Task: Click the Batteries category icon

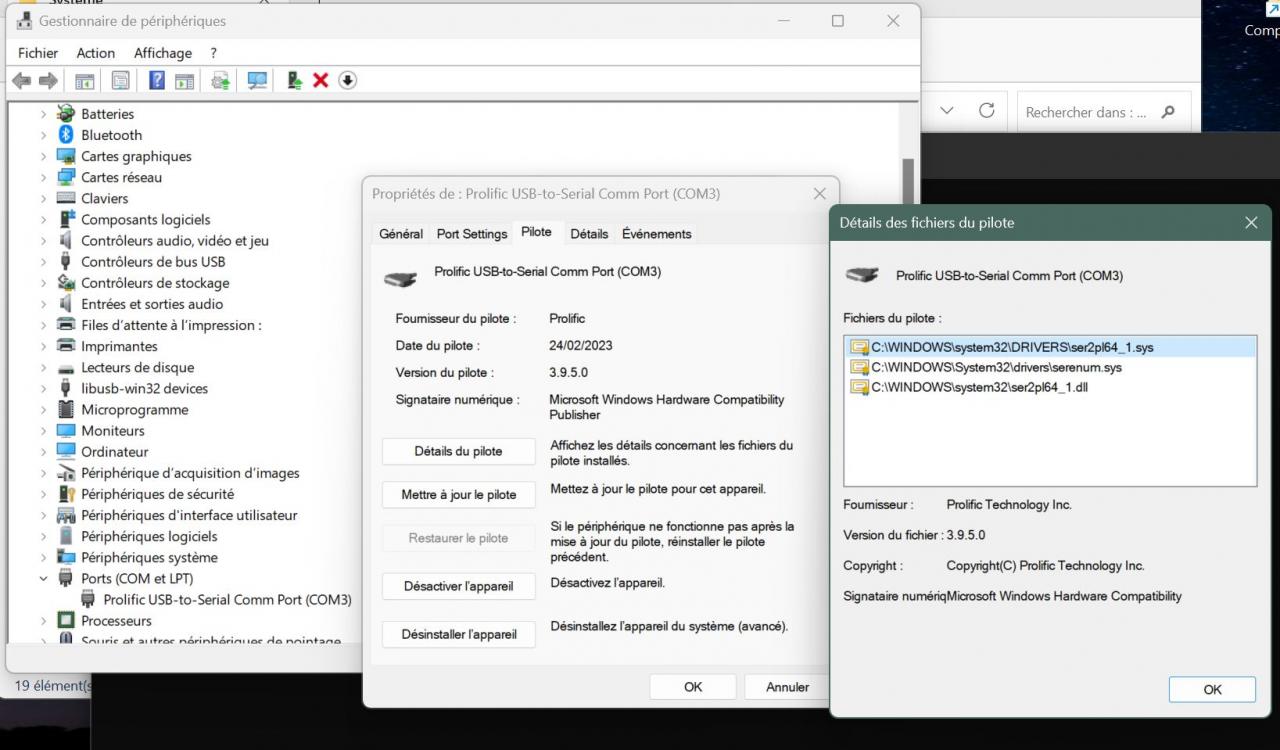Action: (66, 114)
